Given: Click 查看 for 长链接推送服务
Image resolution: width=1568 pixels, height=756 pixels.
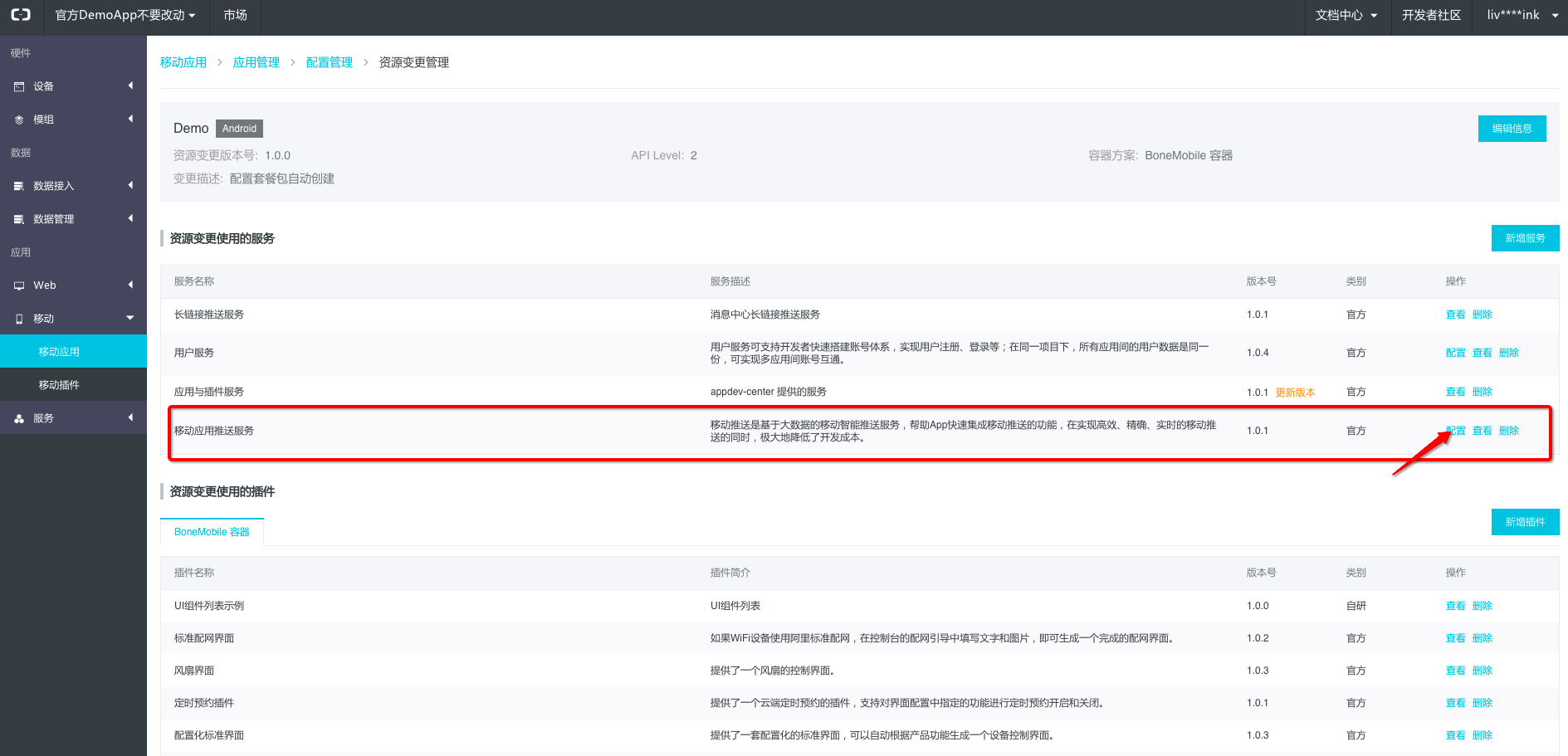Looking at the screenshot, I should [1455, 315].
